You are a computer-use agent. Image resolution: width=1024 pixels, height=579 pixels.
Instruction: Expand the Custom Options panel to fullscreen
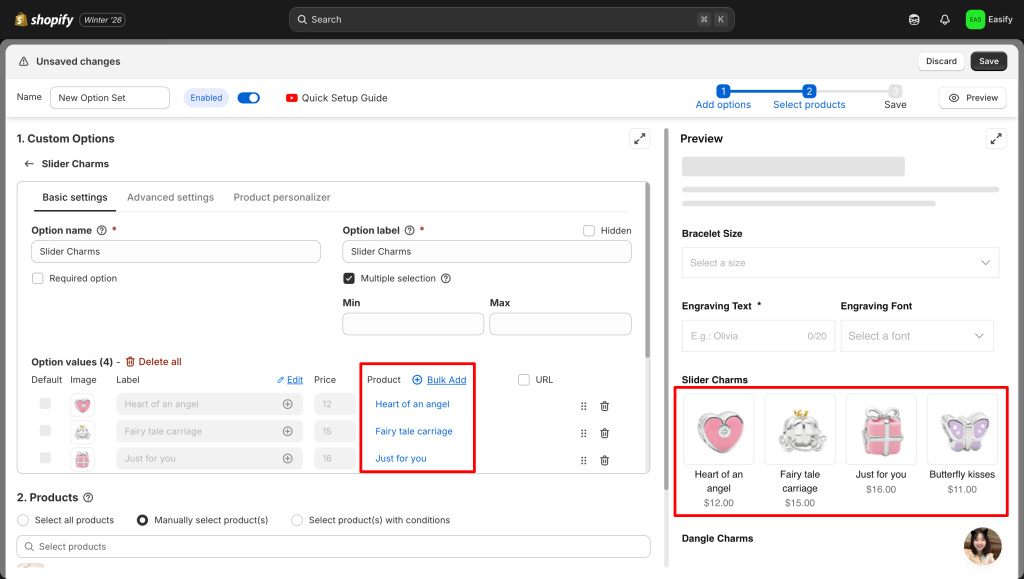(639, 139)
